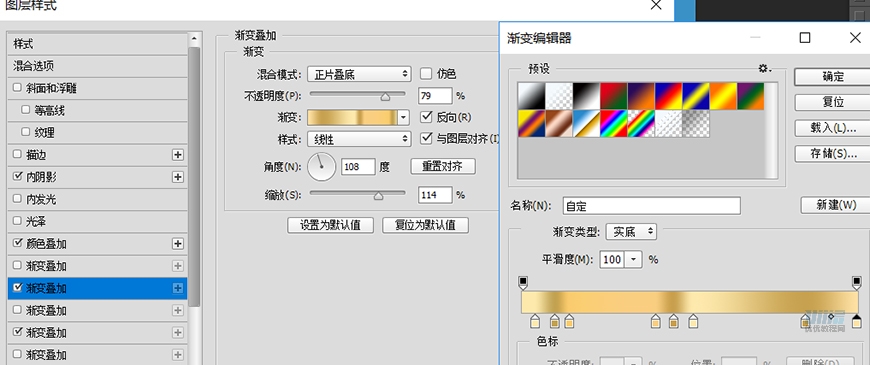This screenshot has height=365, width=870.
Task: Click the 名称 field containing 自定
Action: point(651,206)
